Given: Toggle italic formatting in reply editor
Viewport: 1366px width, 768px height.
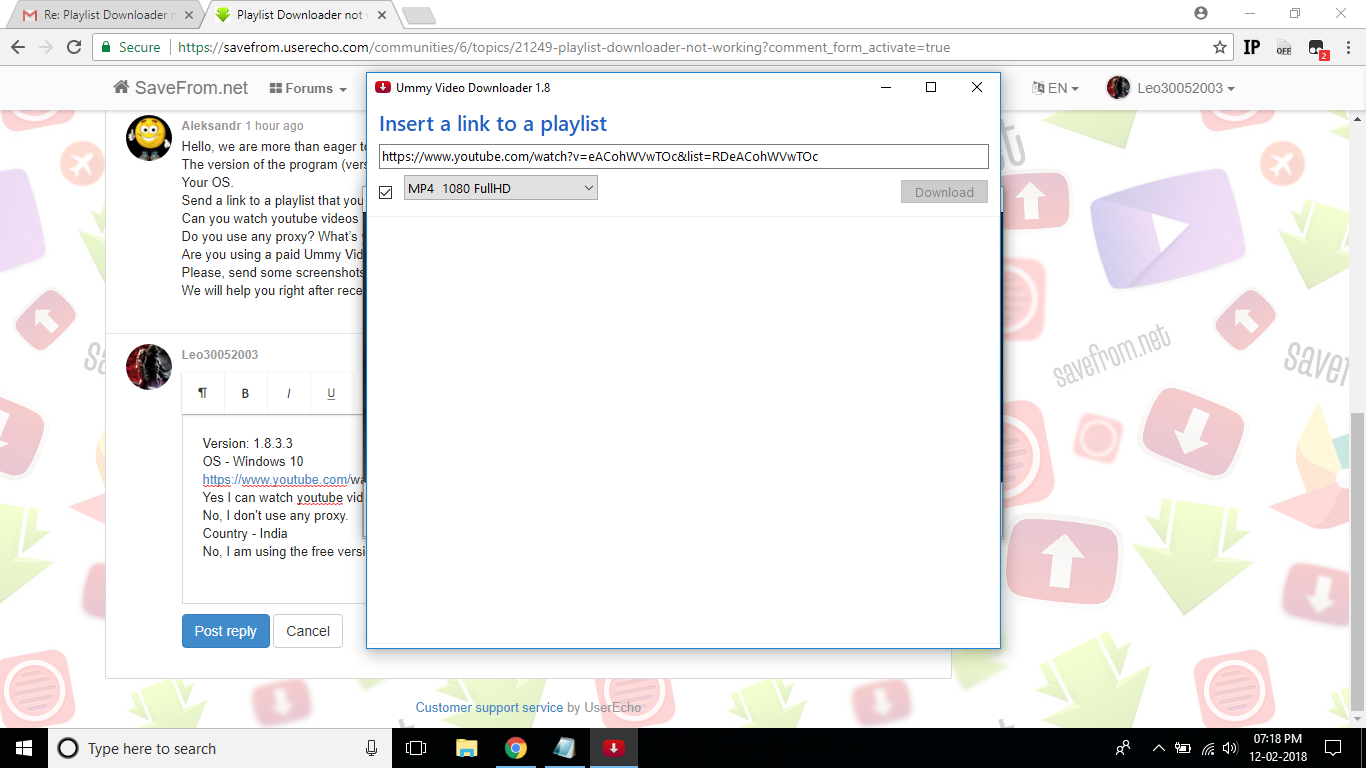Looking at the screenshot, I should (289, 393).
